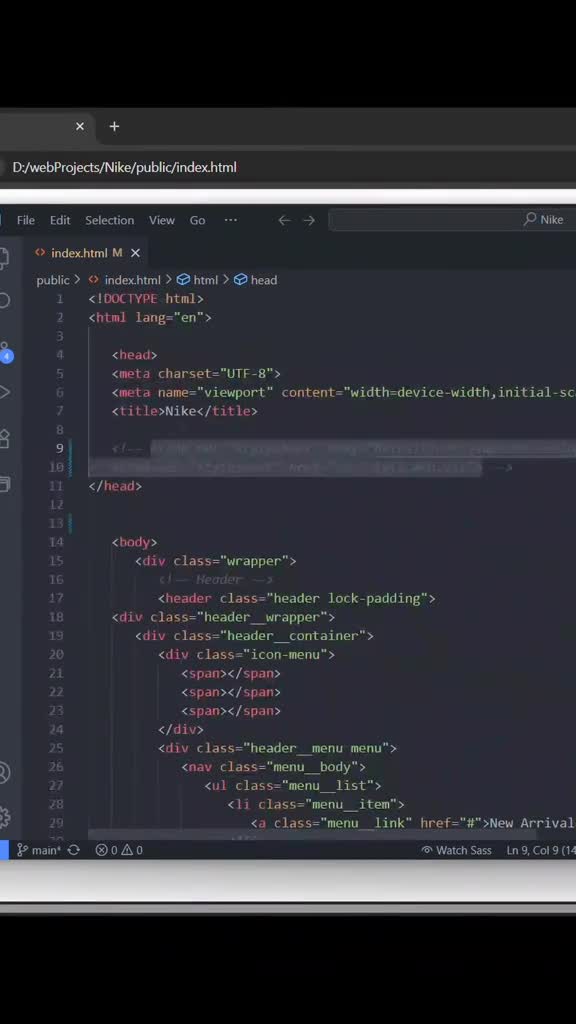Click the header__menu menu div line
This screenshot has height=1024, width=576.
coord(278,748)
